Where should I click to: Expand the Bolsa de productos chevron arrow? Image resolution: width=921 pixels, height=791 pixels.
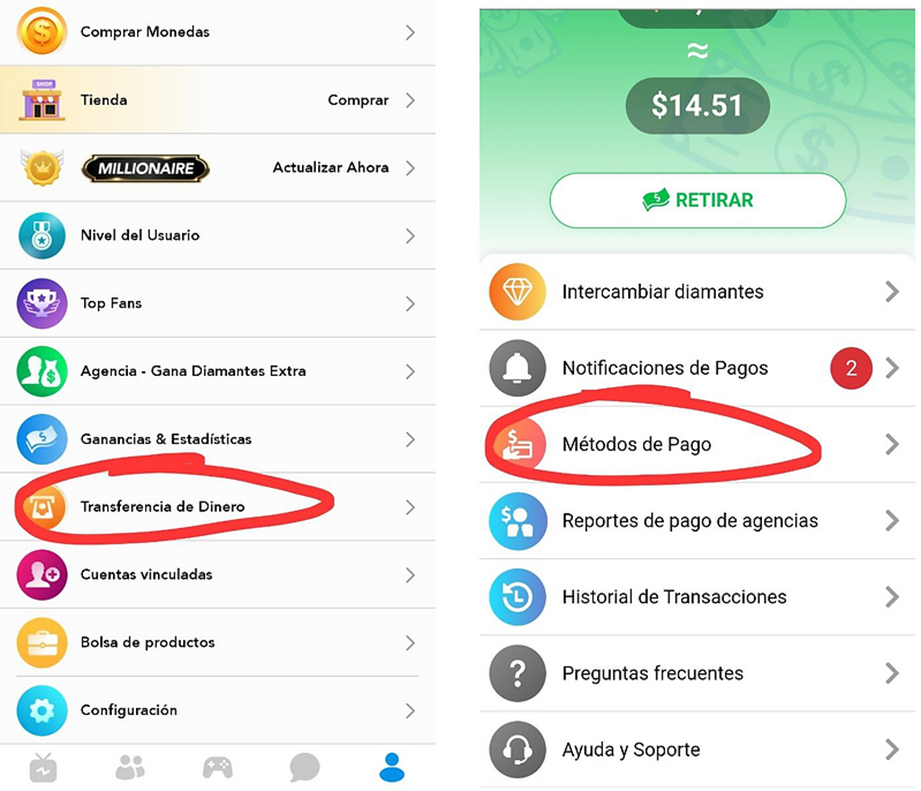410,643
